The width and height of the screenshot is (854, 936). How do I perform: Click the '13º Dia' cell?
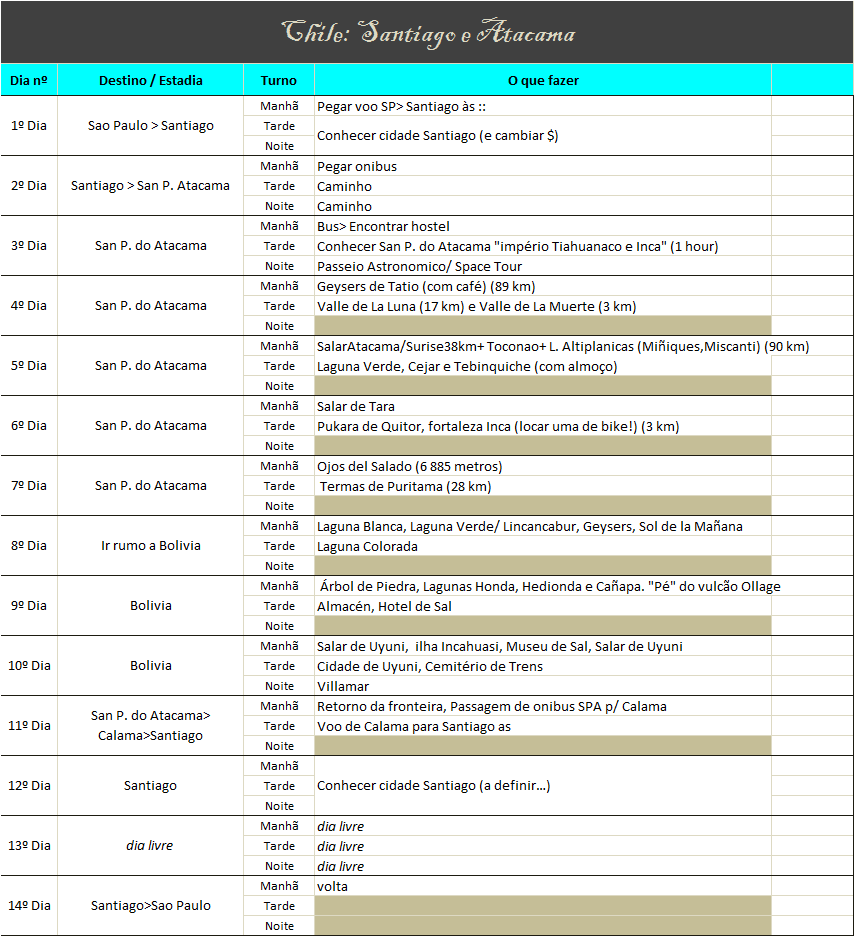coord(29,846)
